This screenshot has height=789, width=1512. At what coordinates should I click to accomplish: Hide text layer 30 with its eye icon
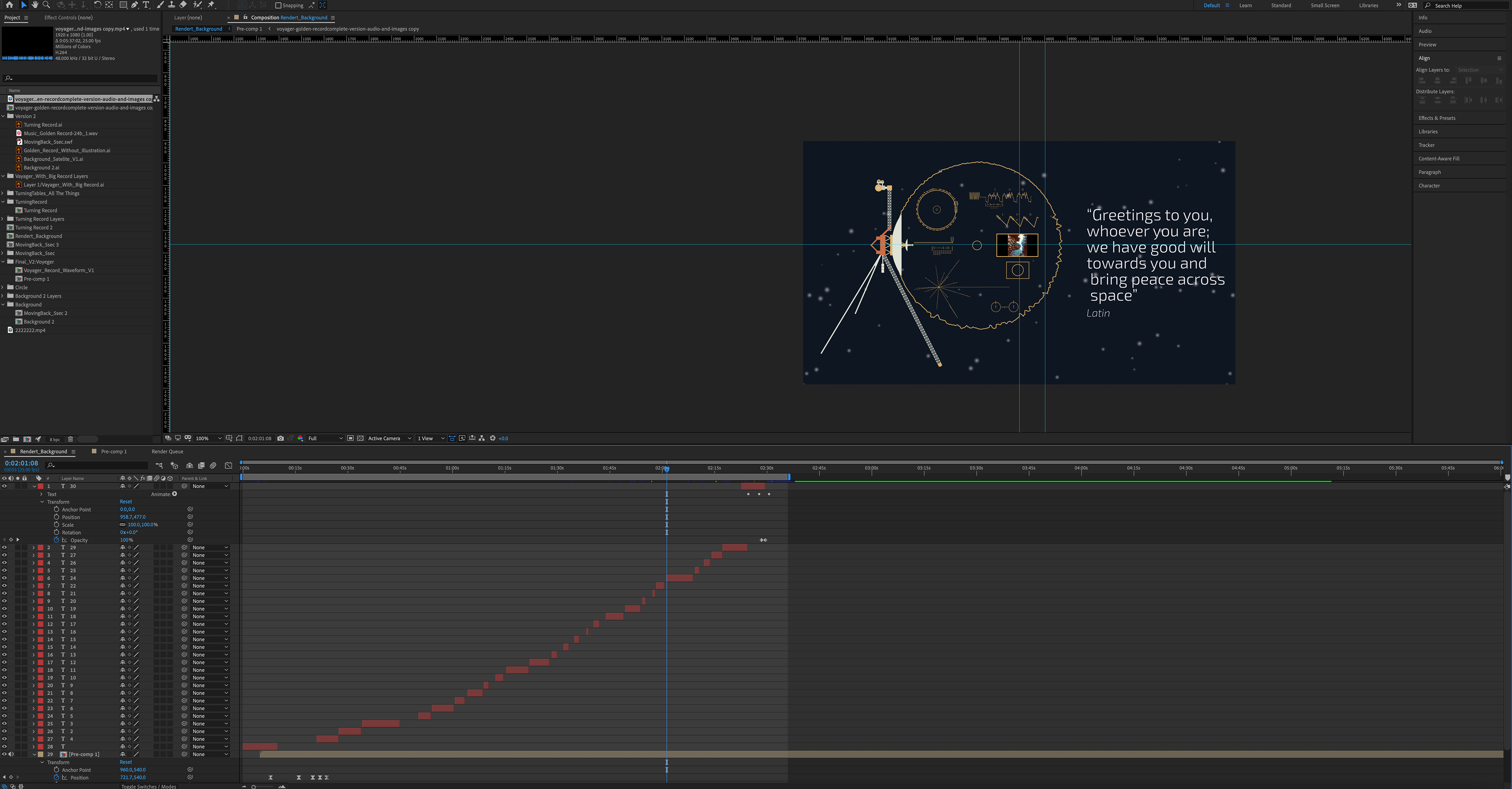pos(4,486)
